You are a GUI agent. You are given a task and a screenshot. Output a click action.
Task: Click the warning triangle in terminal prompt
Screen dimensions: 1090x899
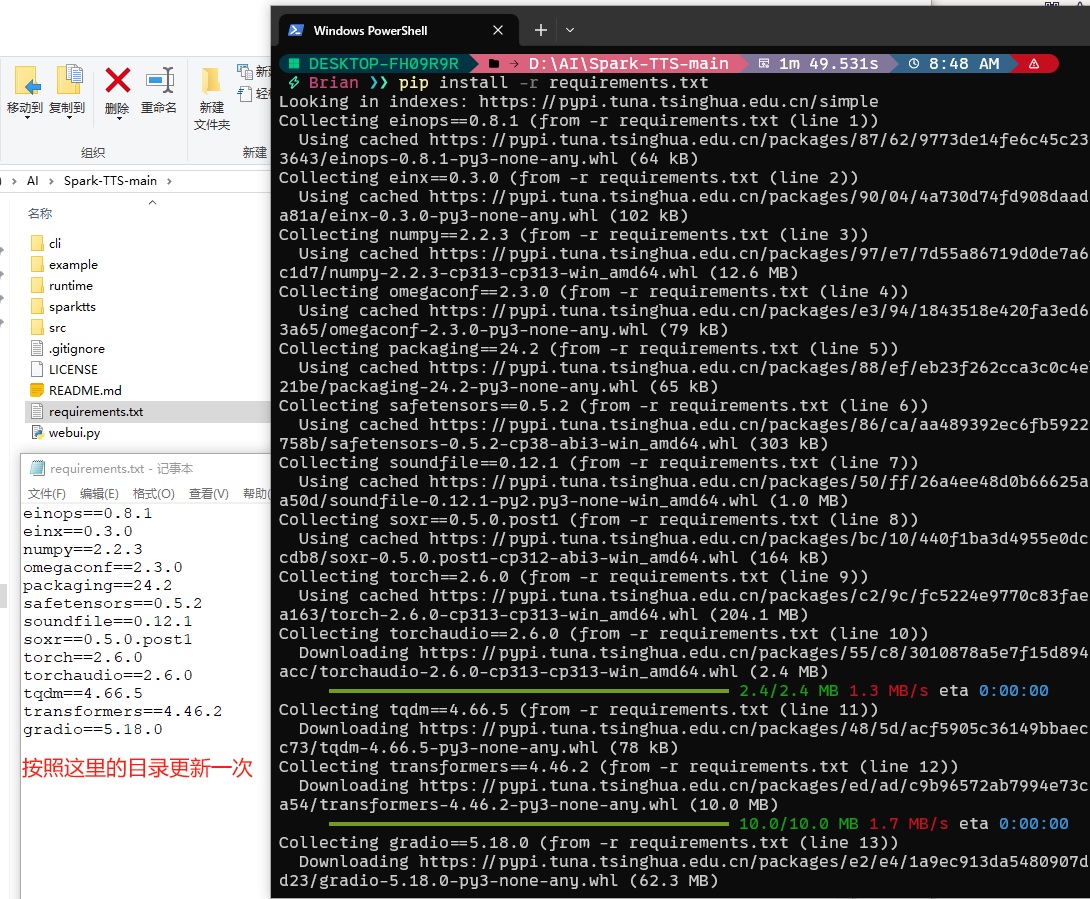pos(1034,63)
